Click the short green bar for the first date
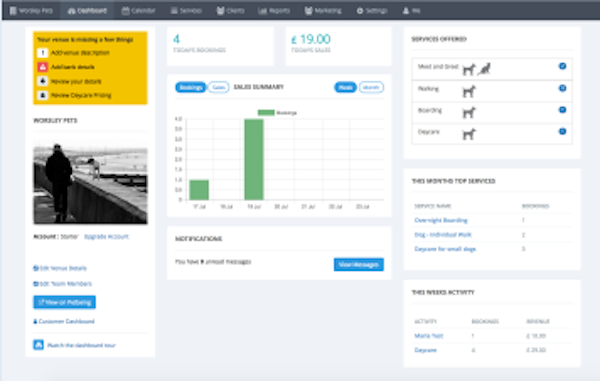Image resolution: width=600 pixels, height=381 pixels. pyautogui.click(x=199, y=190)
